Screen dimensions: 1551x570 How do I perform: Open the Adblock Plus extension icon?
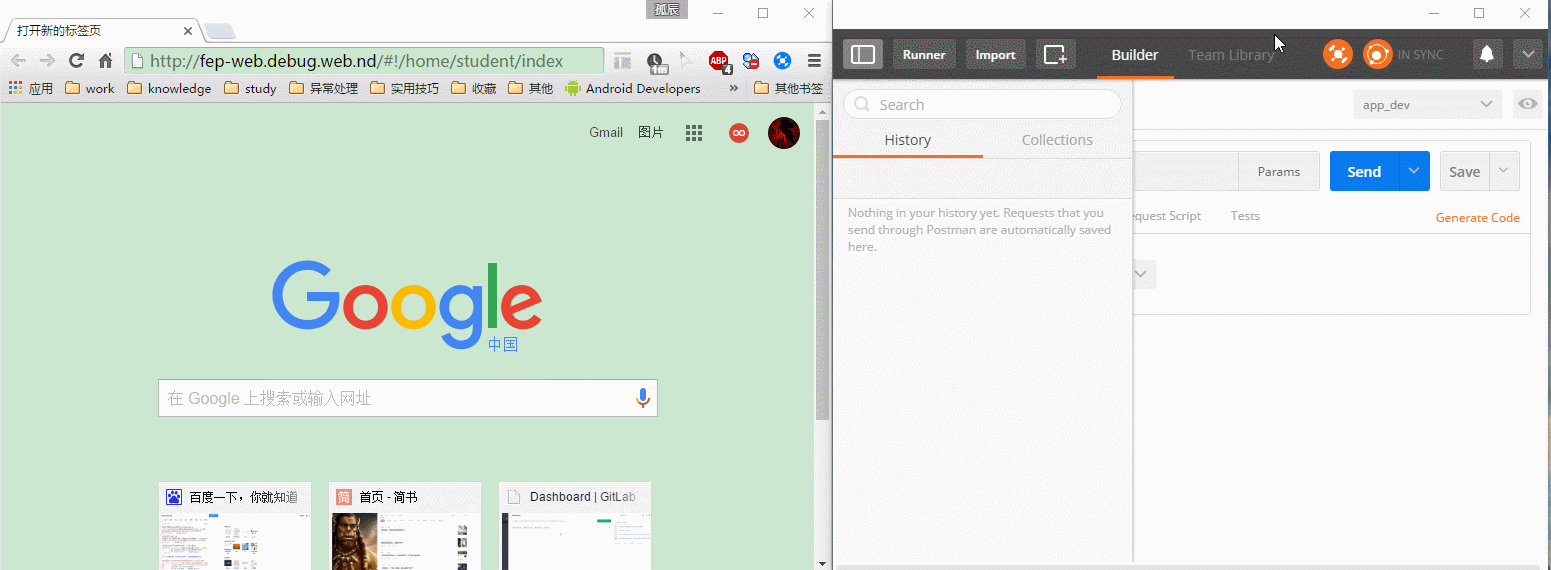720,63
